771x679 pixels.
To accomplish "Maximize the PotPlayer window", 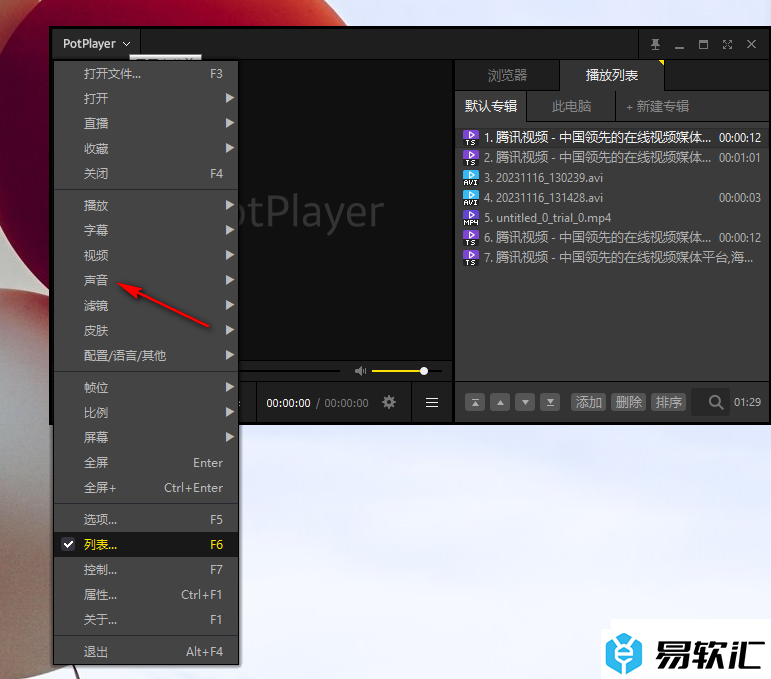I will click(x=704, y=44).
